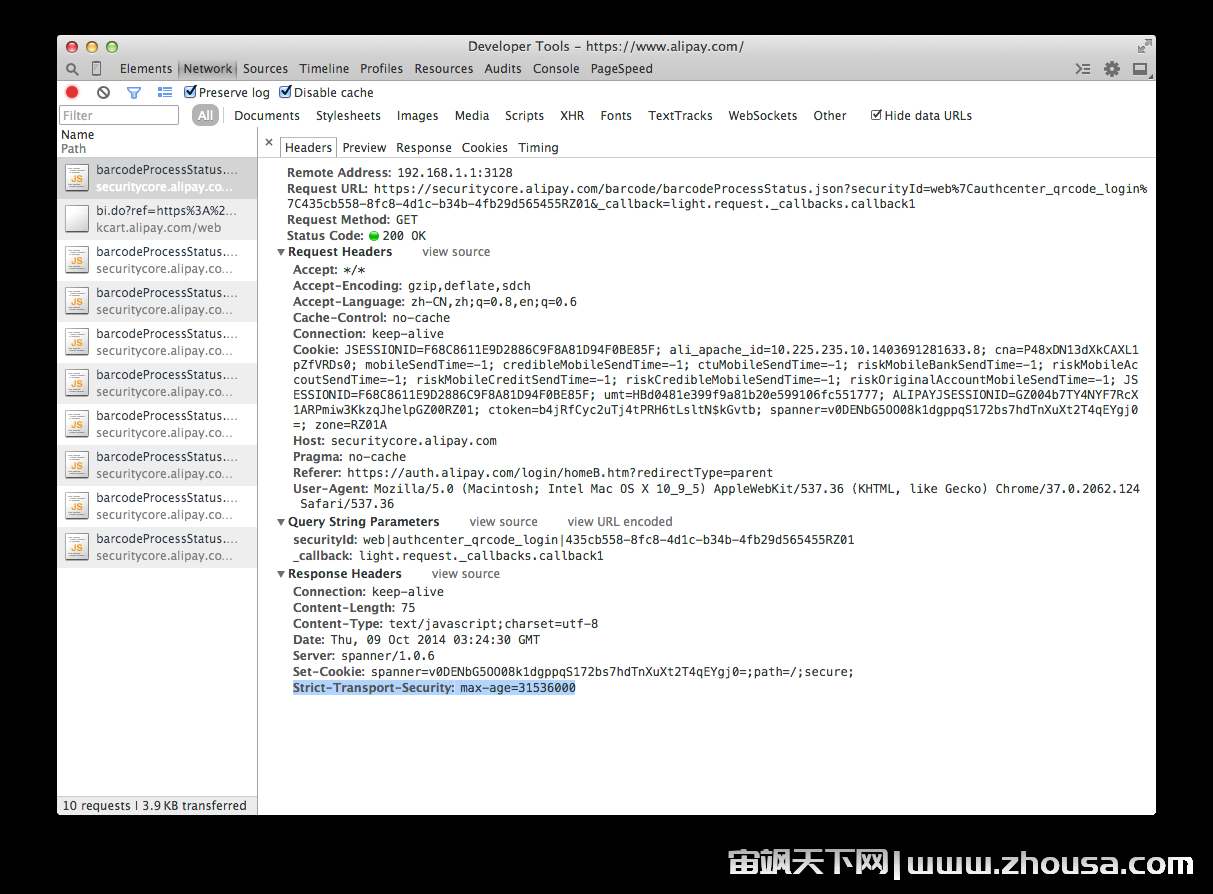Screen dimensions: 1213x894
Task: Show the Preview detail tab
Action: coord(364,147)
